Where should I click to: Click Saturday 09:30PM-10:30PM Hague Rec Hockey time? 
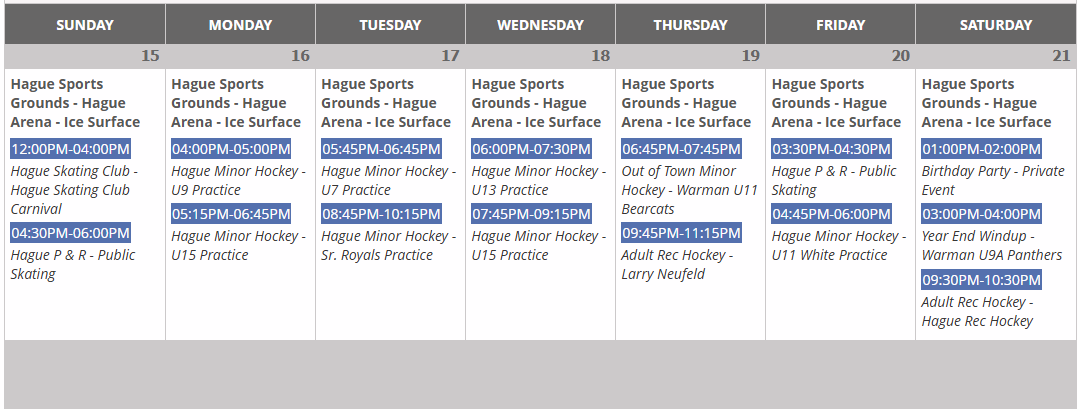981,279
